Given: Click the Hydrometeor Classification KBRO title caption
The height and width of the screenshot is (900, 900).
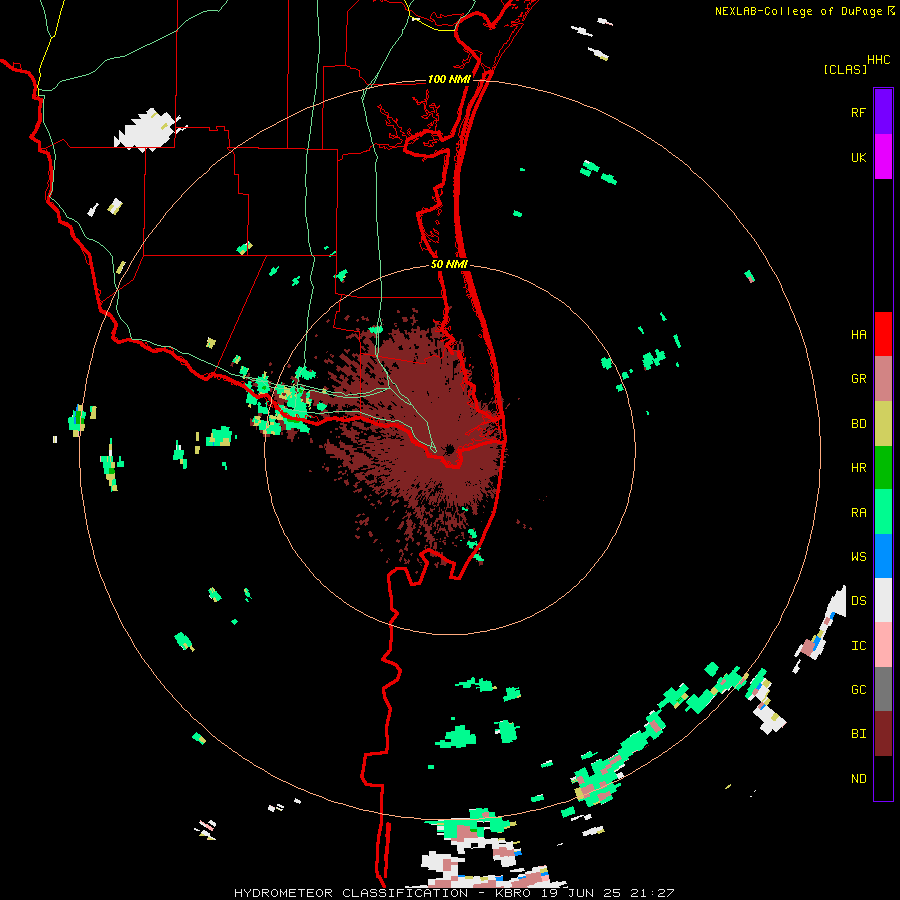Looking at the screenshot, I should pos(454,893).
